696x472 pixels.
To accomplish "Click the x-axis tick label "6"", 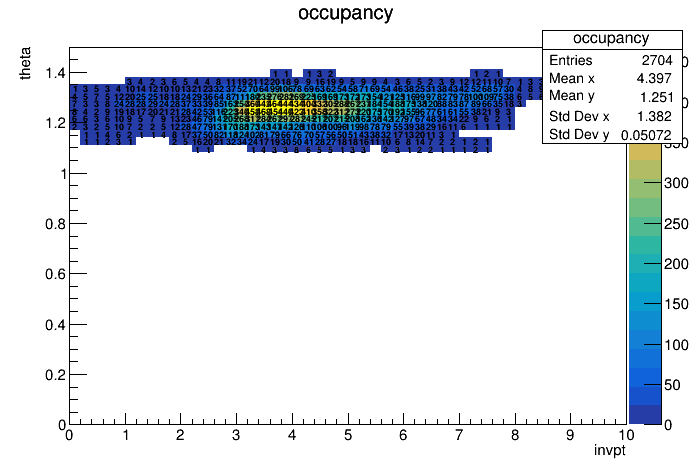I will [x=403, y=435].
